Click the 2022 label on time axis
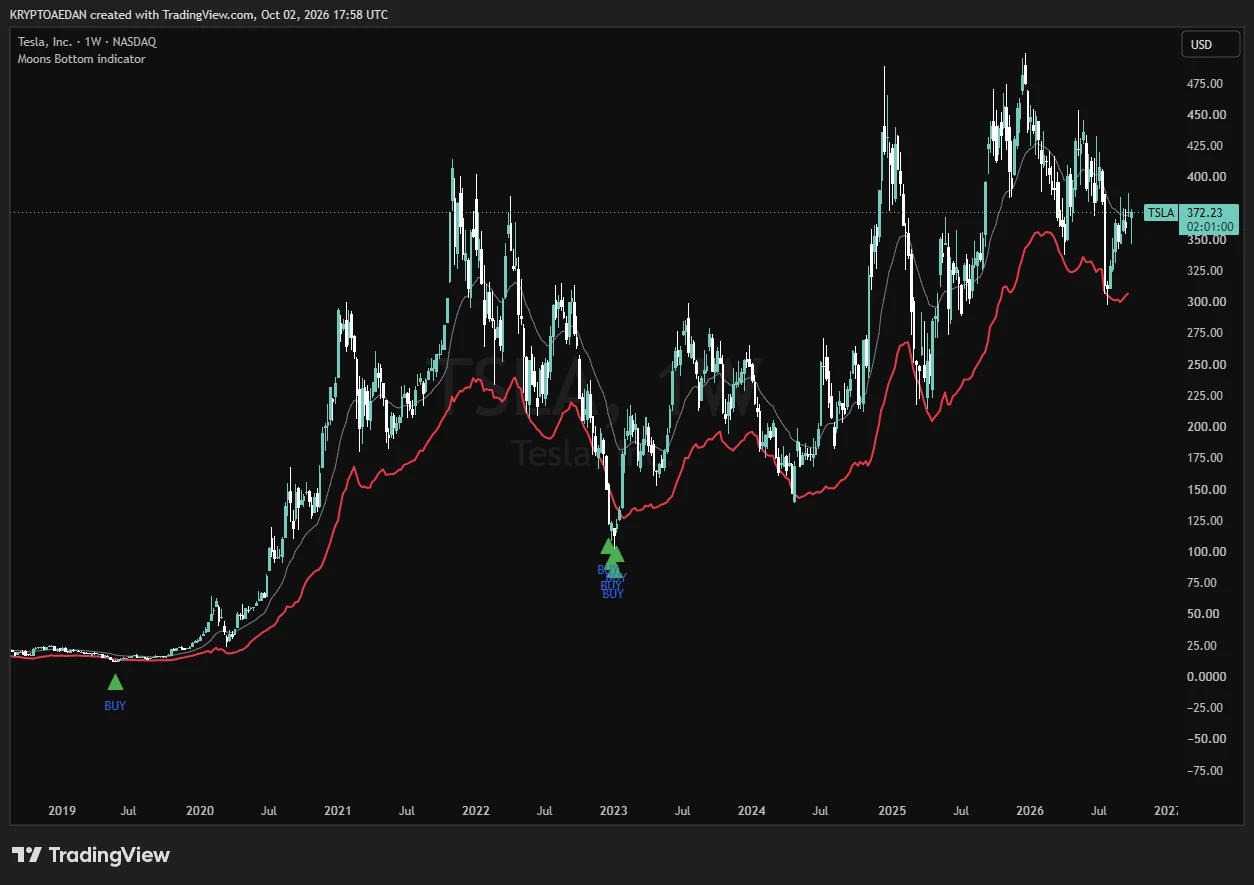1254x885 pixels. [476, 811]
